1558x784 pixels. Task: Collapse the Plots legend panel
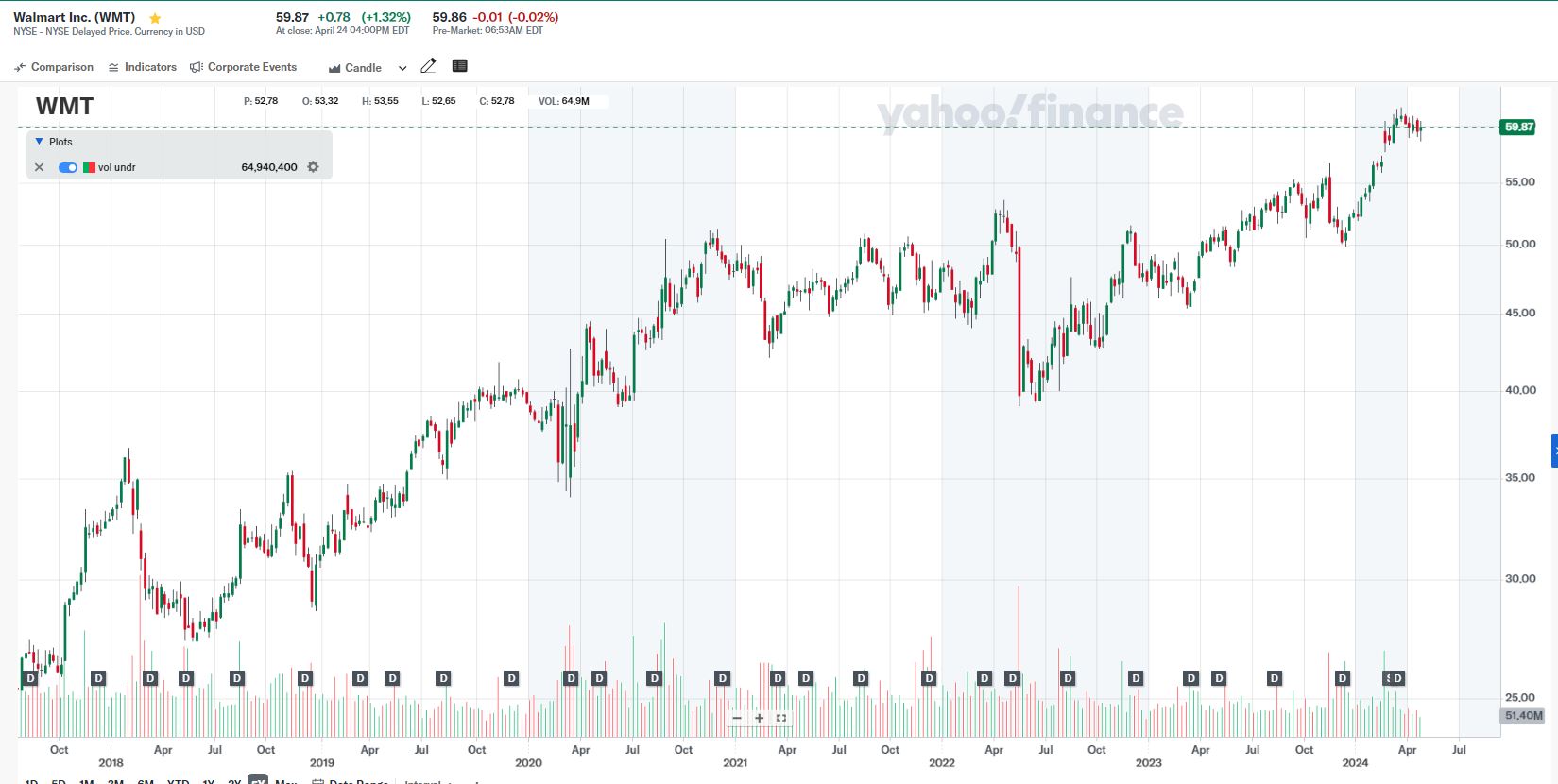click(x=40, y=142)
